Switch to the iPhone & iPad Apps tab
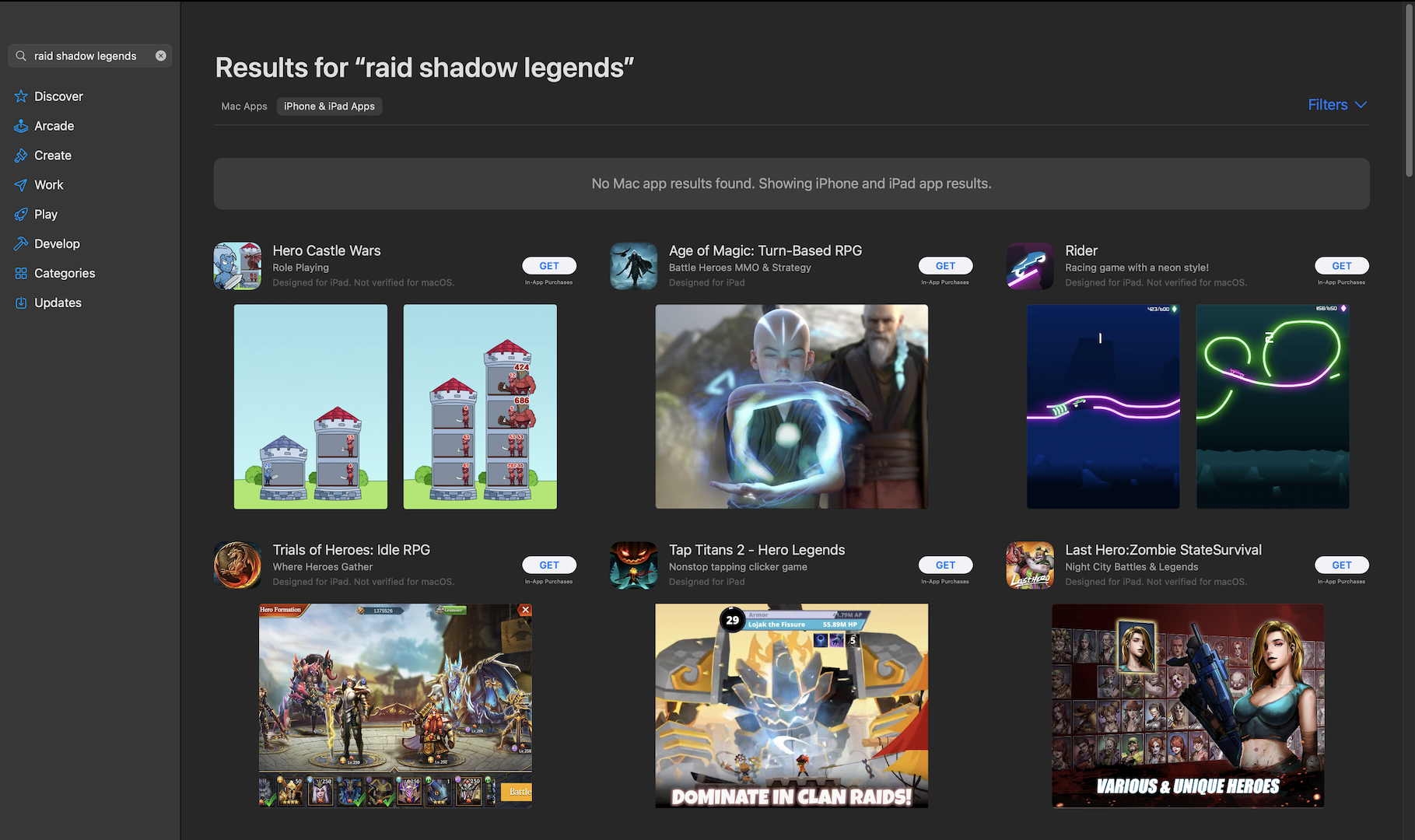 point(329,107)
